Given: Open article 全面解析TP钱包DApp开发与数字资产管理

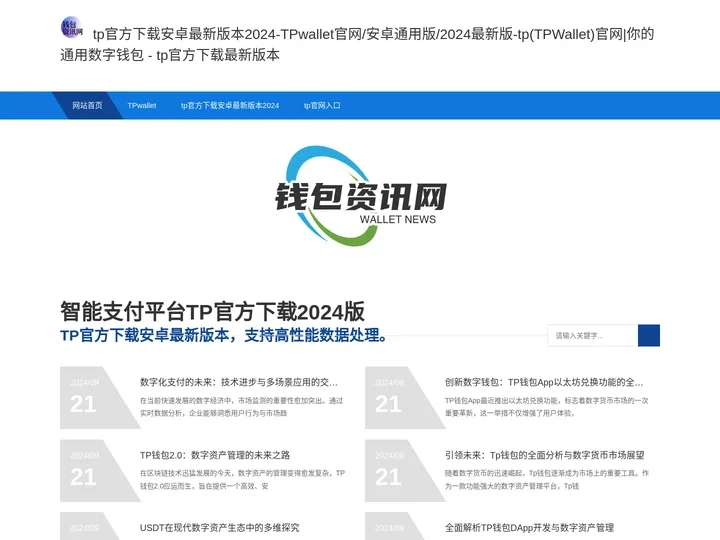Looking at the screenshot, I should [x=529, y=528].
